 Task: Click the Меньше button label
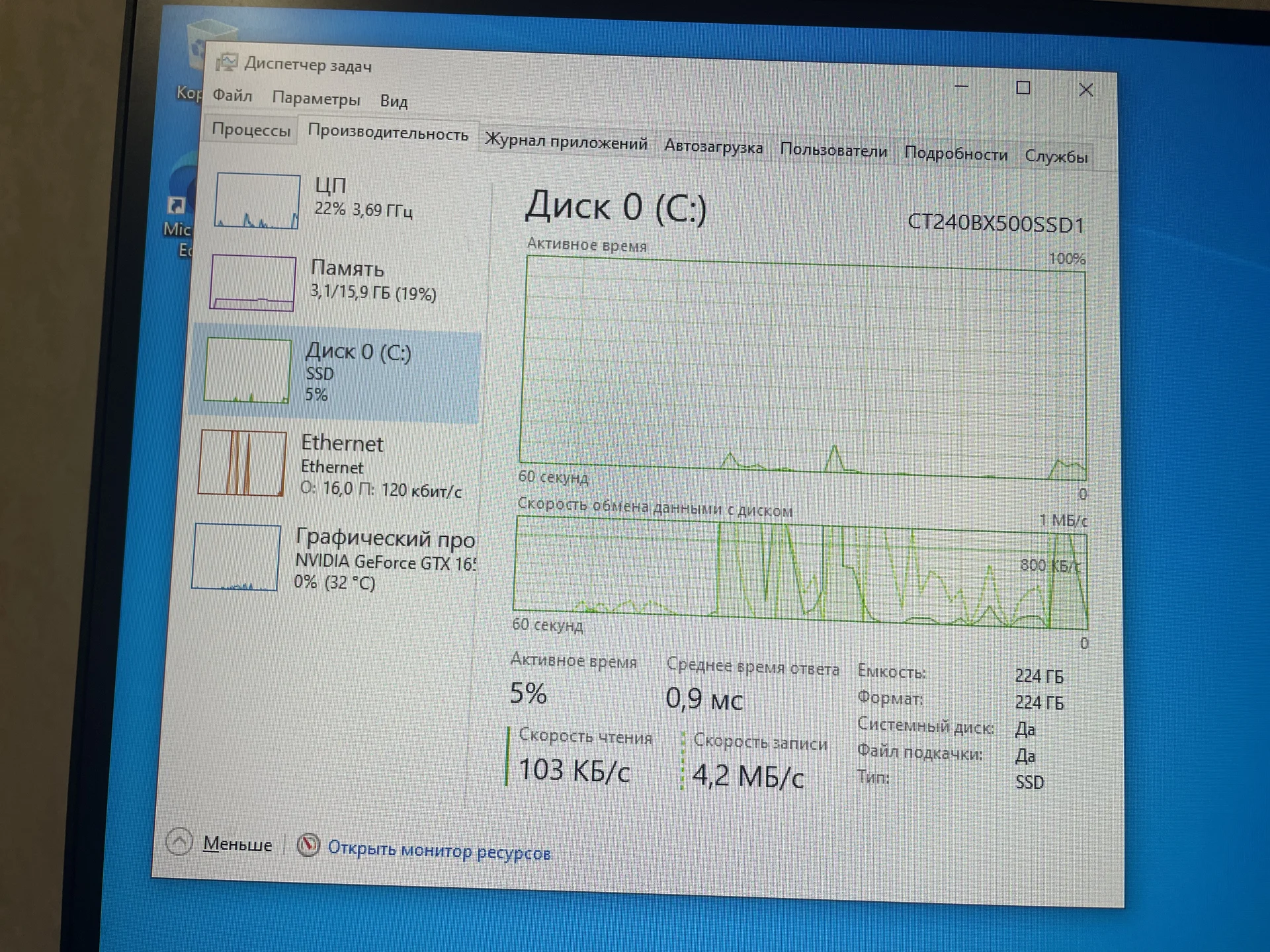tap(237, 844)
